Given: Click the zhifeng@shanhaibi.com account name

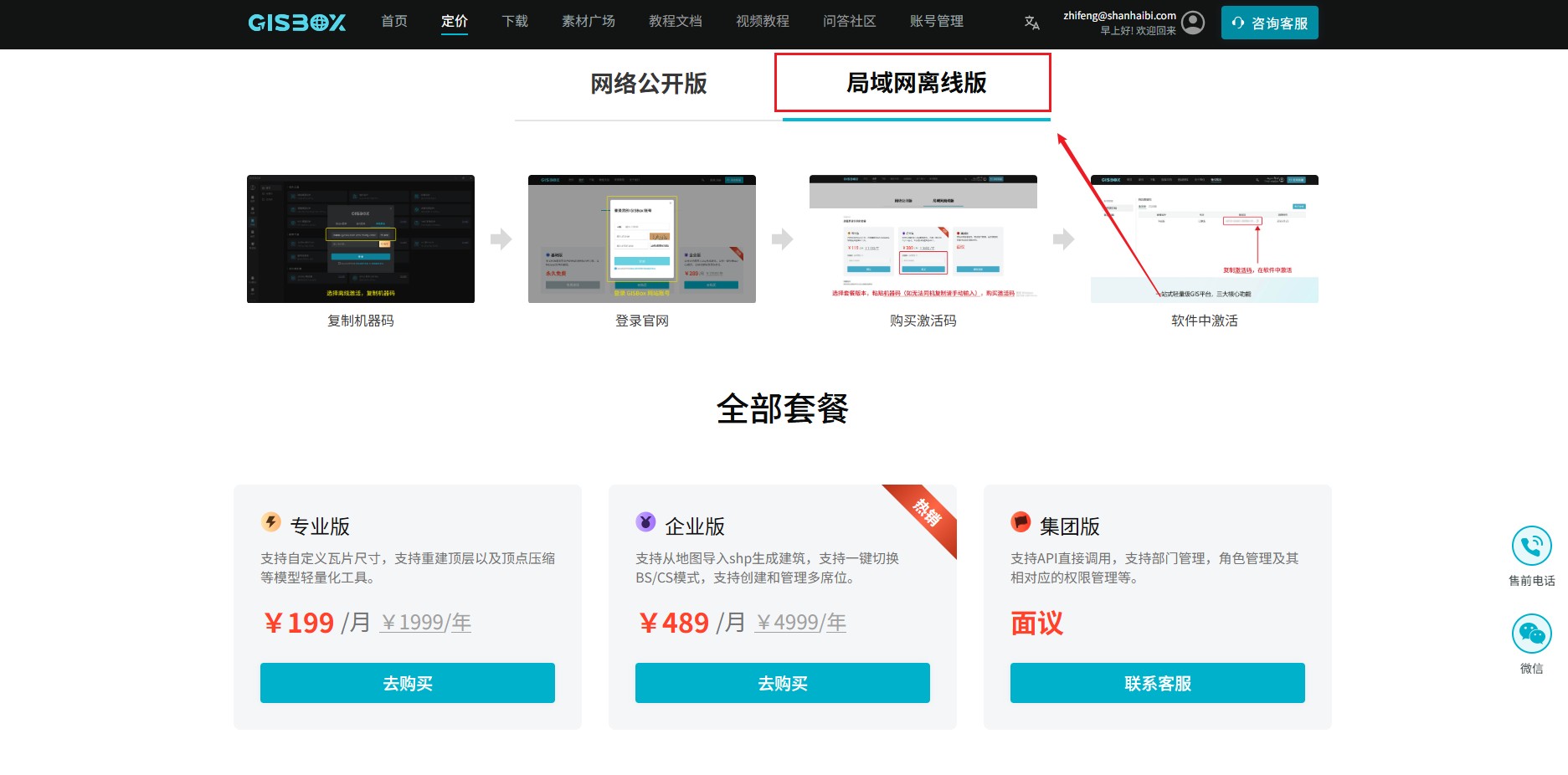Looking at the screenshot, I should pos(1119,15).
